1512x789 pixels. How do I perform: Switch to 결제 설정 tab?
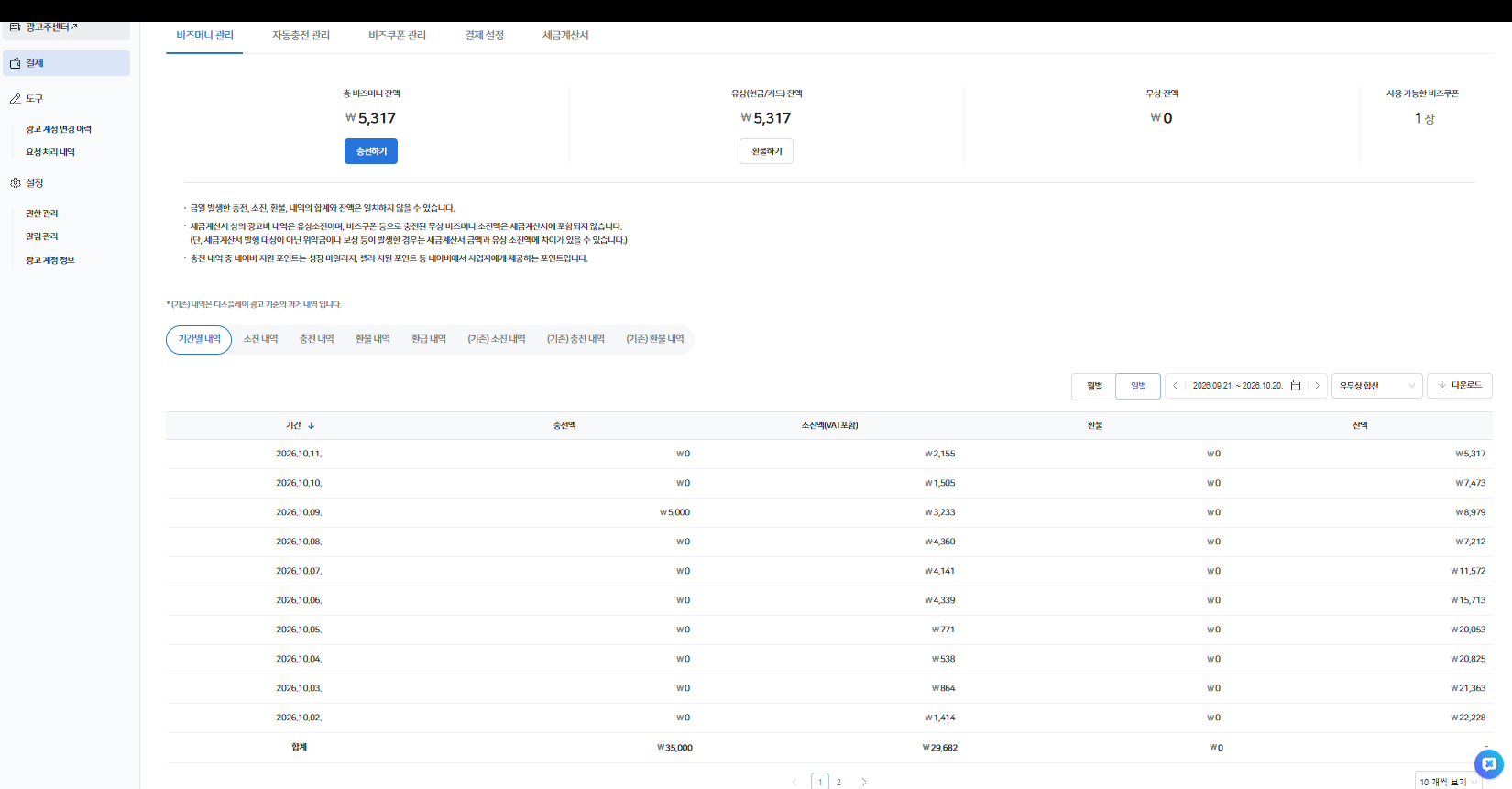[484, 36]
